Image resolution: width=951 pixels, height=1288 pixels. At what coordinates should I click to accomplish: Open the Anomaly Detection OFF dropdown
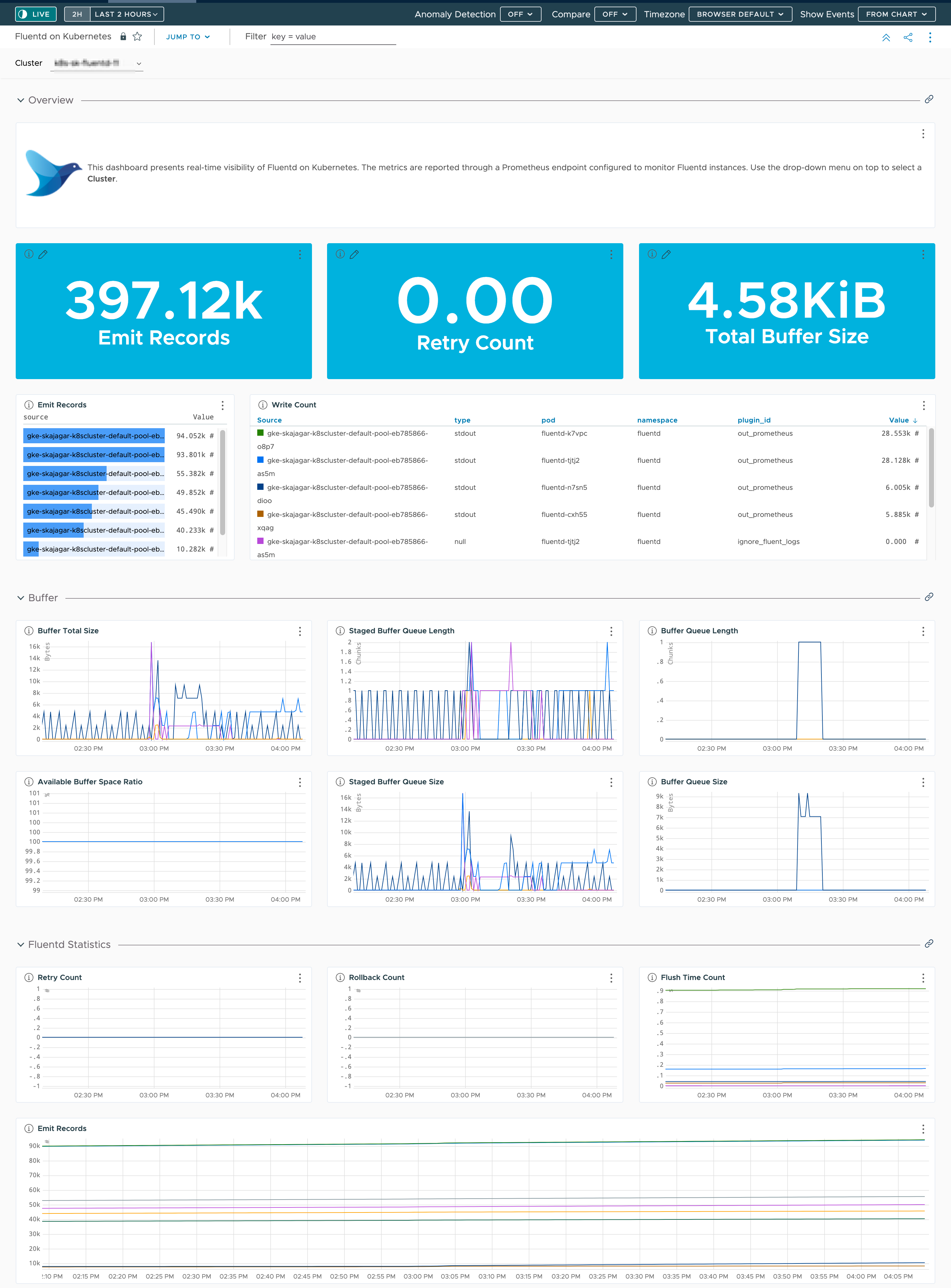click(x=520, y=14)
